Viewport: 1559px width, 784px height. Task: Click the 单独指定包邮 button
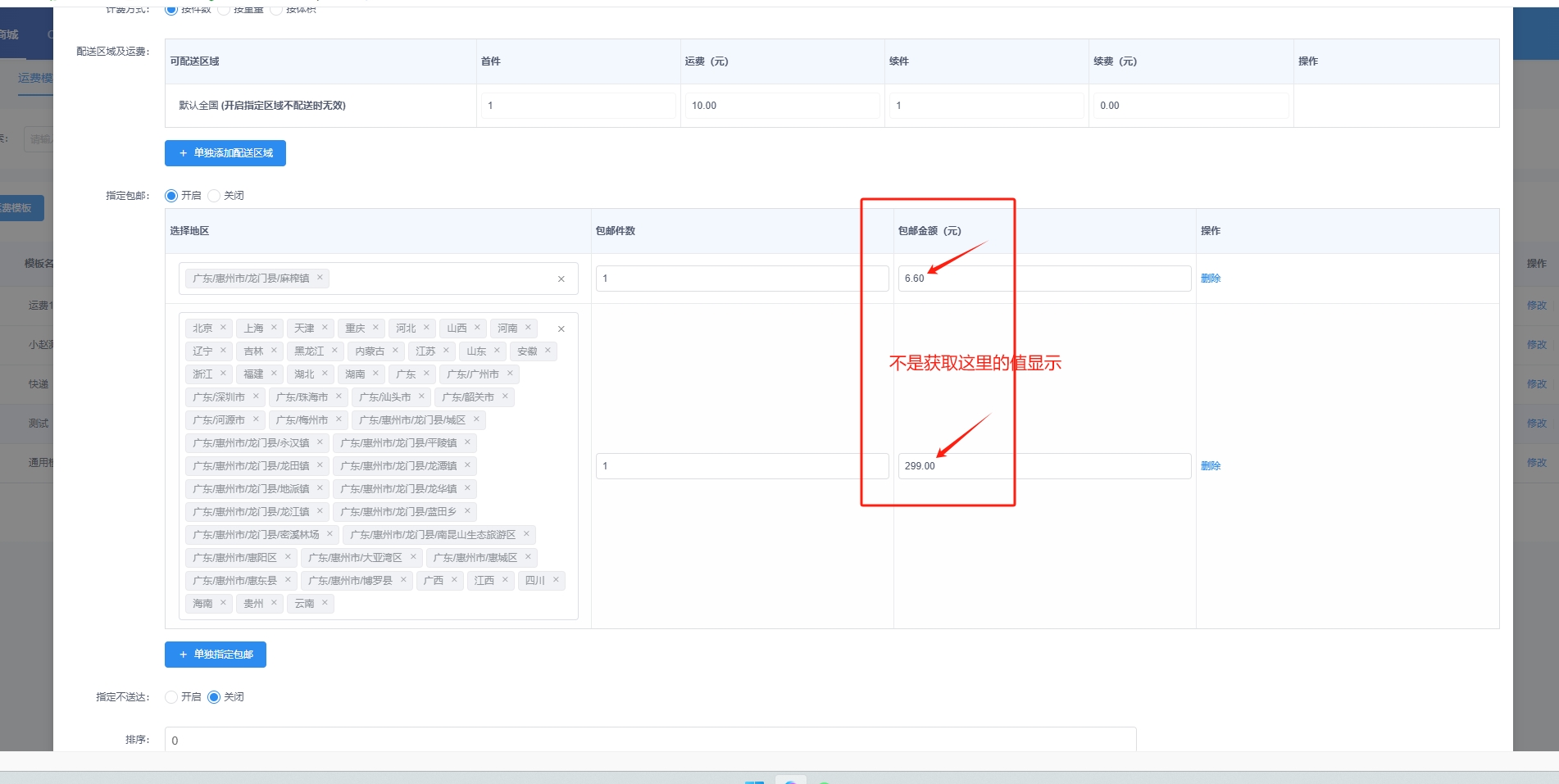[216, 655]
